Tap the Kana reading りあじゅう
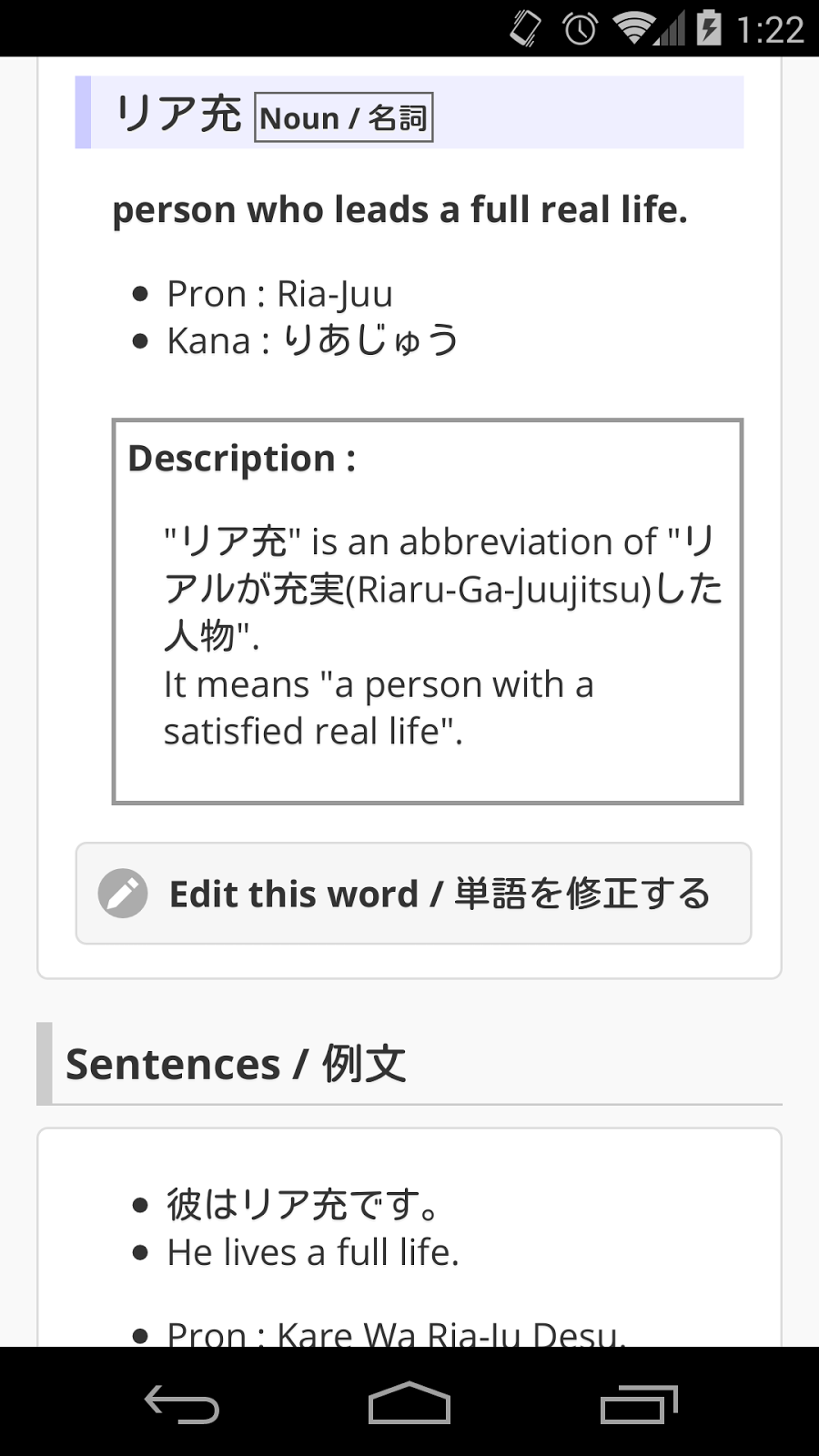This screenshot has width=819, height=1456. tap(313, 341)
